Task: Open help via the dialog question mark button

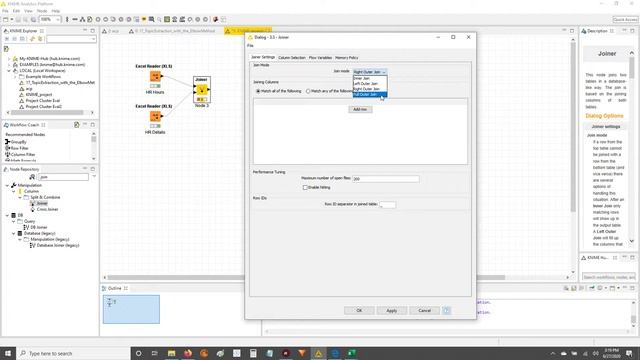Action: (x=447, y=311)
